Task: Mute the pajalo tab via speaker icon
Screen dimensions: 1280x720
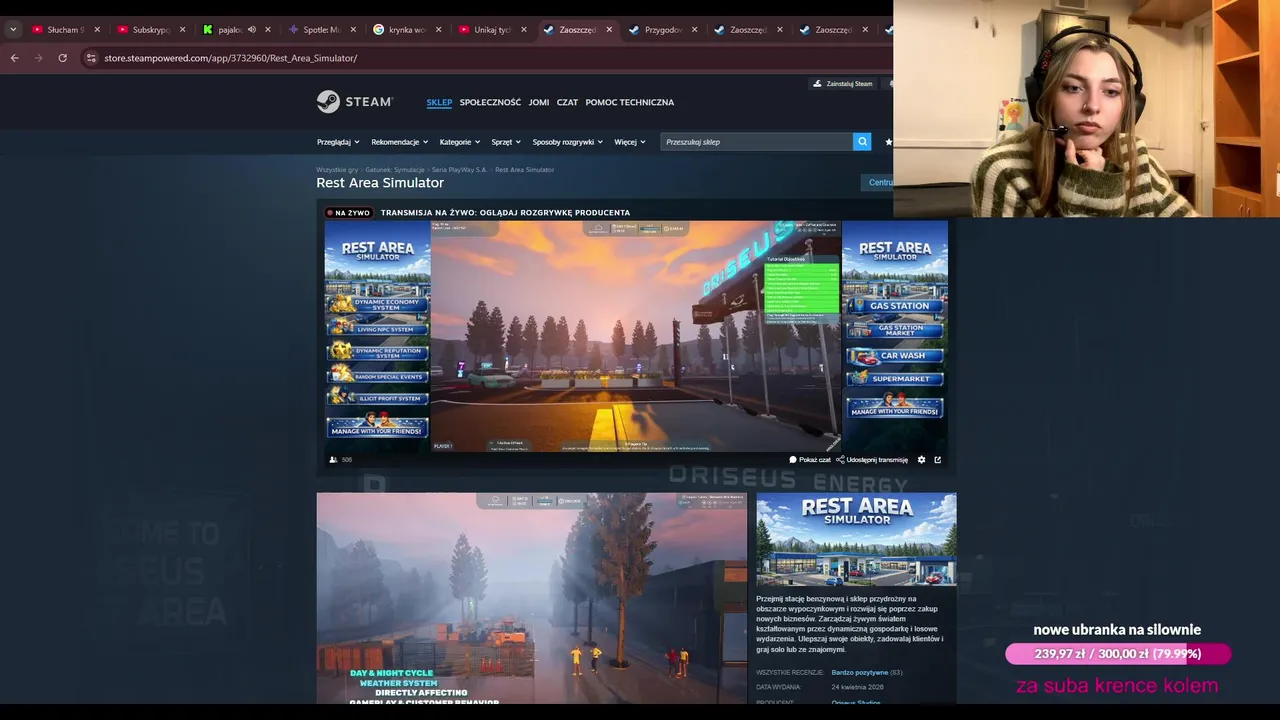Action: (252, 30)
